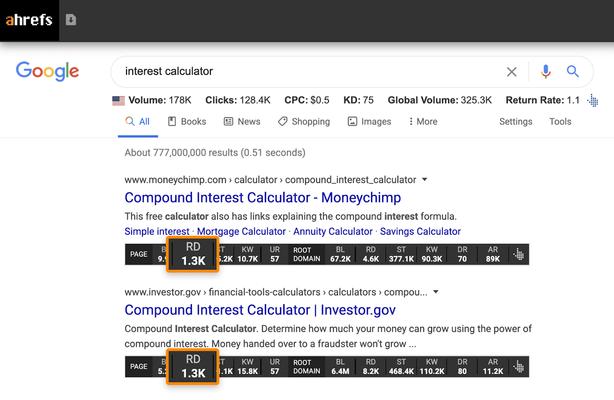Click the Moneychimp AR 89K value
The image size is (614, 400).
tap(493, 255)
